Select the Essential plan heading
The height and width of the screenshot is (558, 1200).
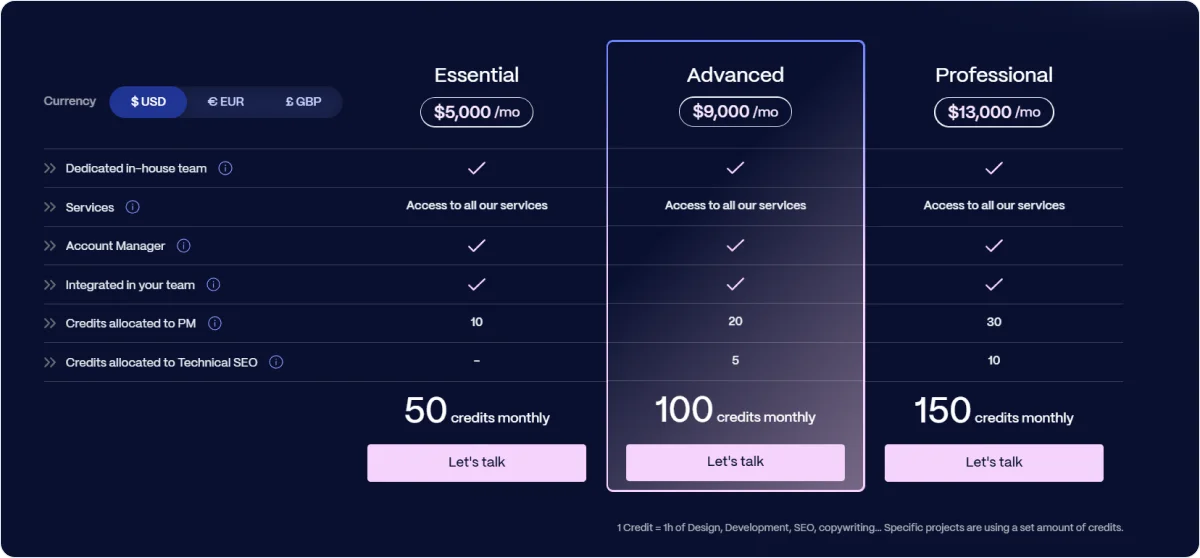pyautogui.click(x=477, y=75)
